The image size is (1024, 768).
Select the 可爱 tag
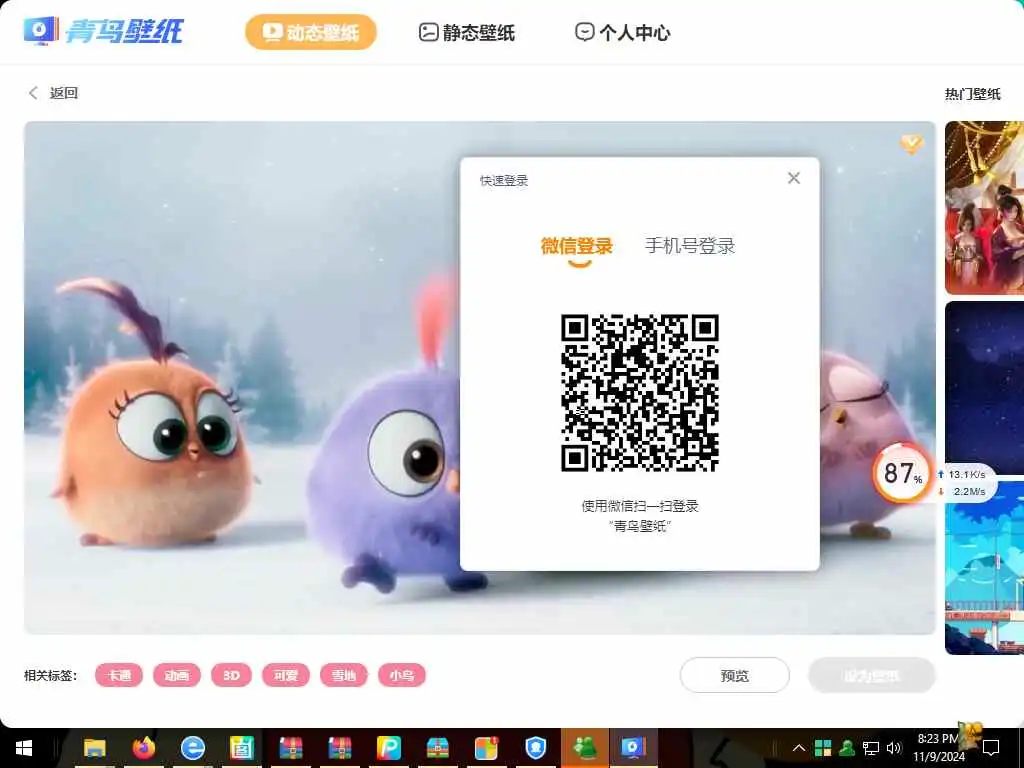pos(286,675)
